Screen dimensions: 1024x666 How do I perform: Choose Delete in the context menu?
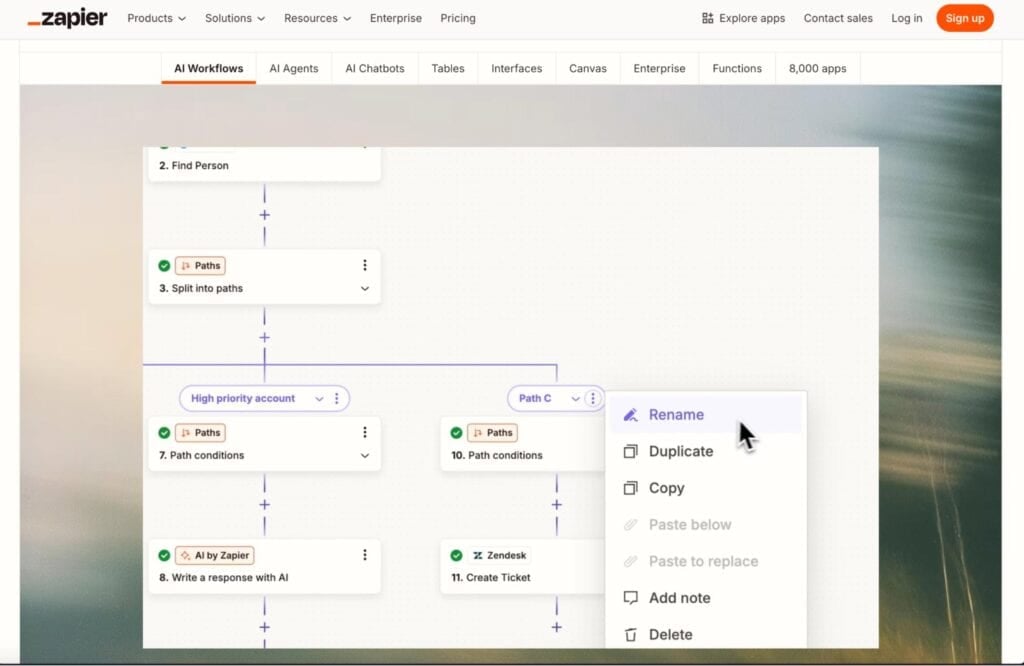pos(705,633)
